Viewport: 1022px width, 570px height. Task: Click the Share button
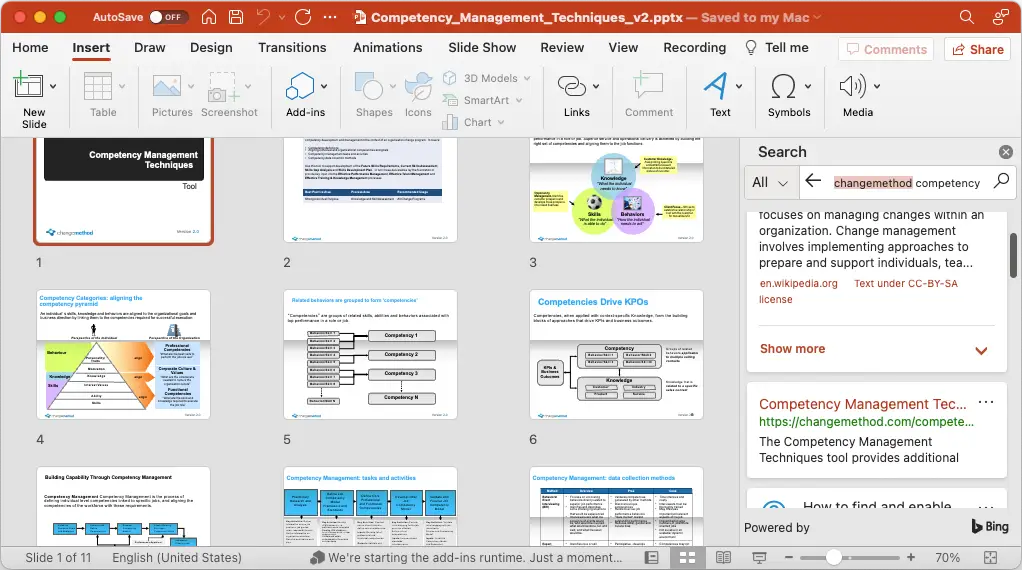pos(978,50)
